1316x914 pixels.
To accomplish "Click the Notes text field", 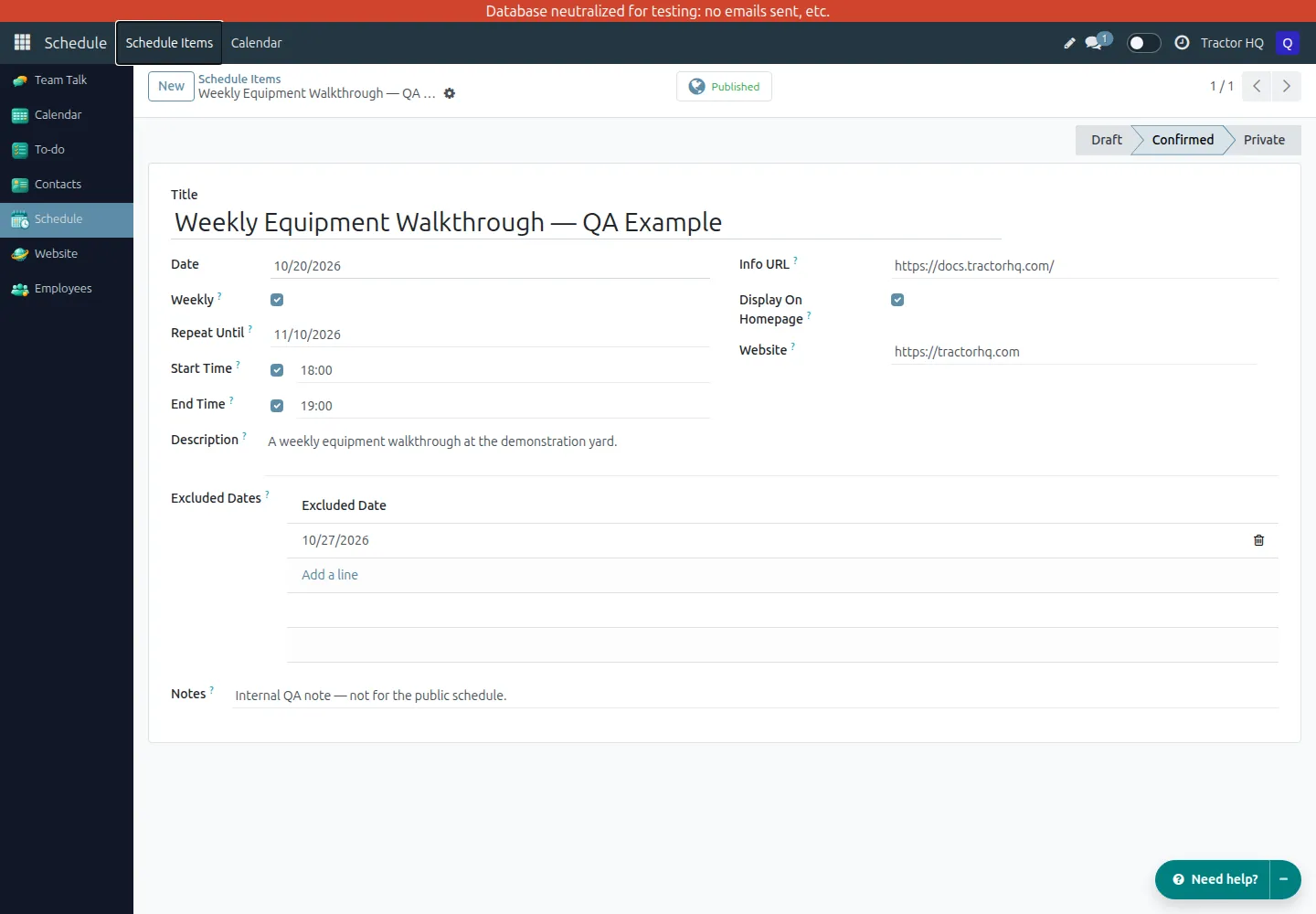I will pos(755,696).
